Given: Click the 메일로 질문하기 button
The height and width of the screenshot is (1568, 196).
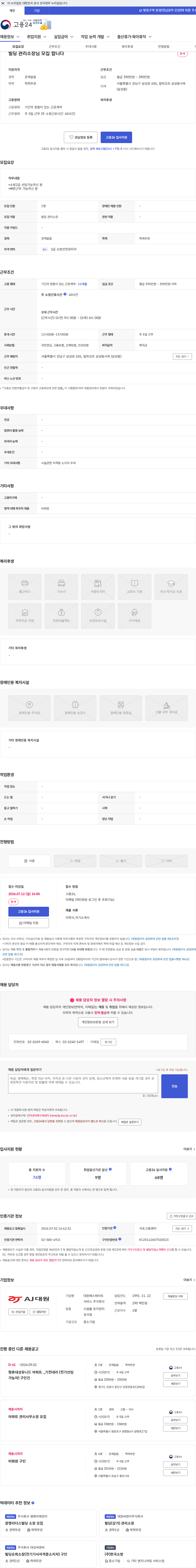Looking at the screenshot, I should (x=130, y=1122).
